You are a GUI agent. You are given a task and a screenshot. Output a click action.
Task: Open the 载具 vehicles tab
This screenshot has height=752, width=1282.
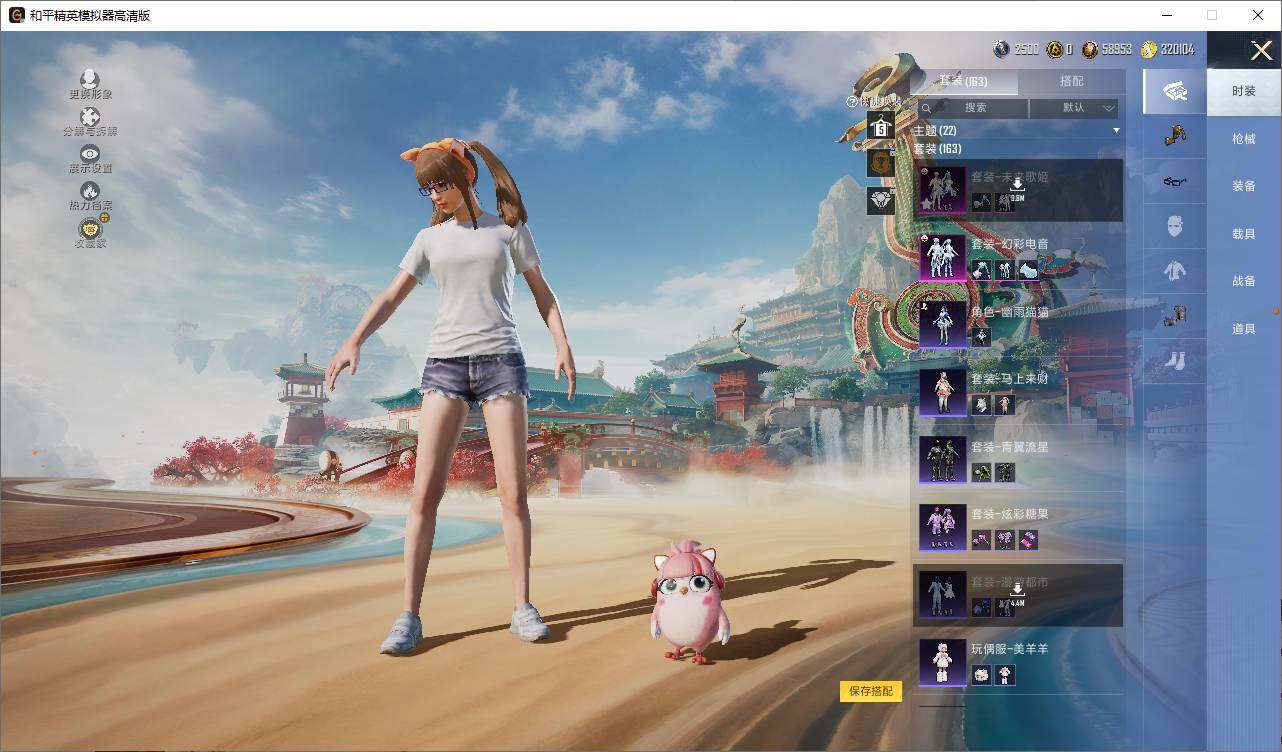point(1244,233)
